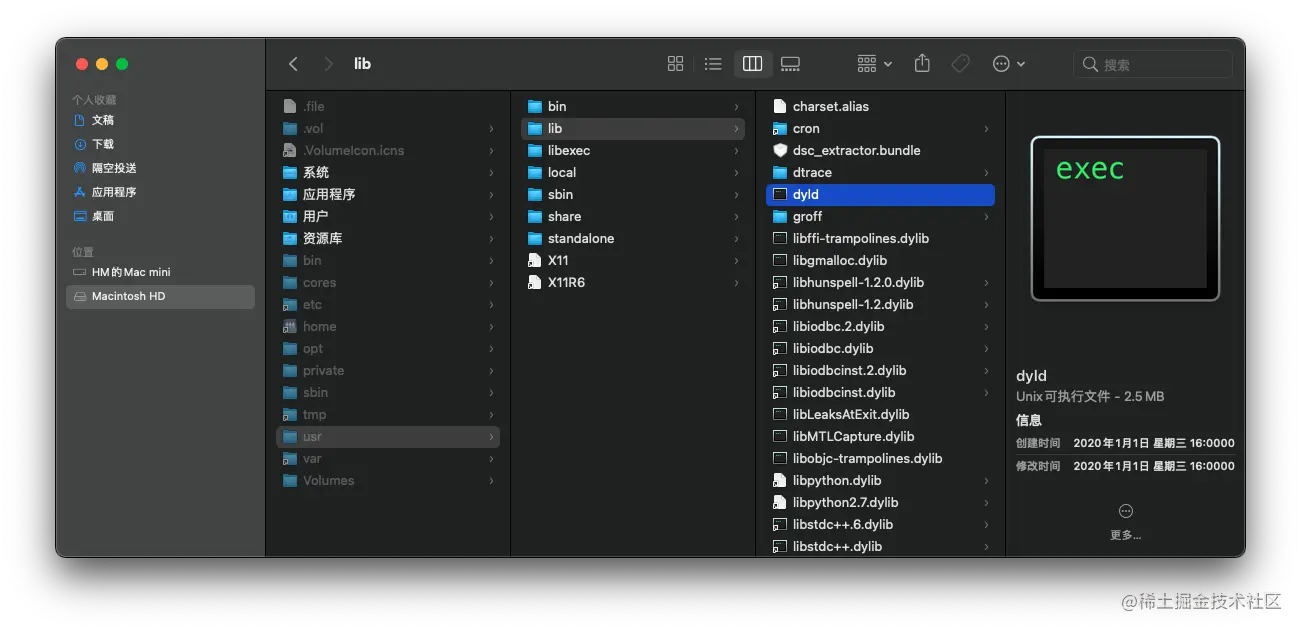The image size is (1301, 631).
Task: Click the libpython.dylib icon
Action: tap(780, 480)
